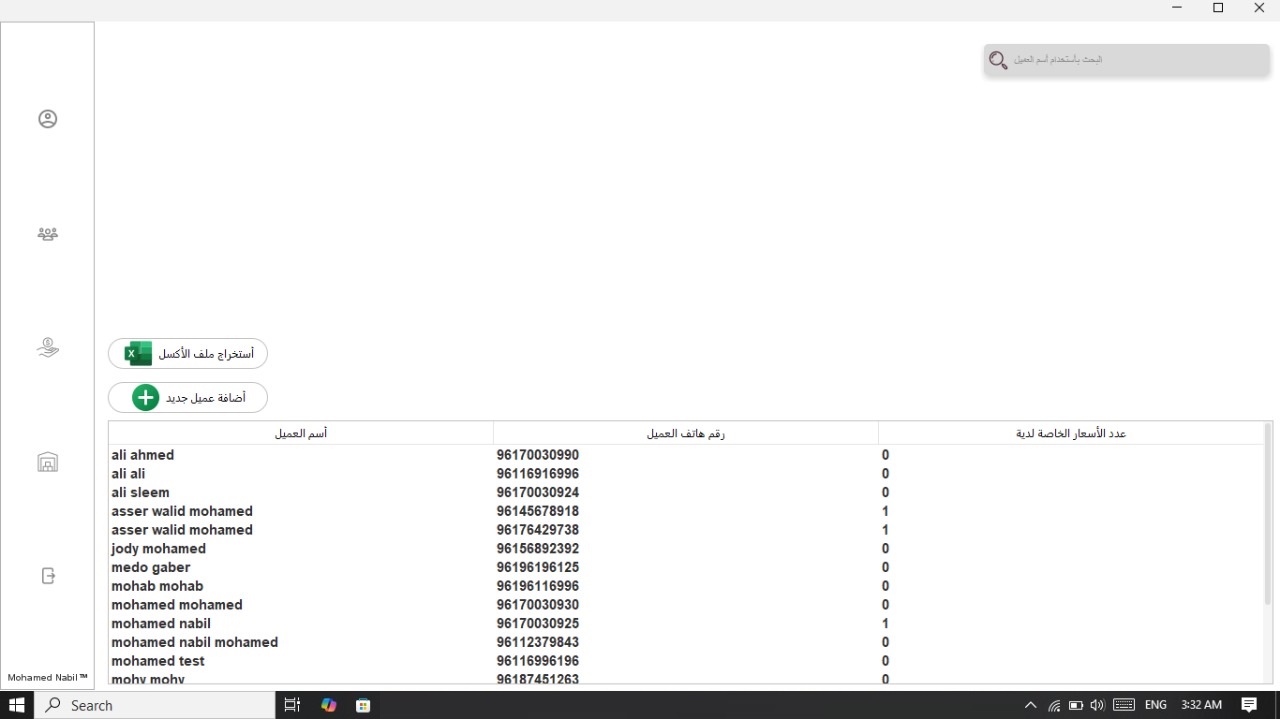Select the customer row mohab mohab
The image size is (1280, 719).
pyautogui.click(x=686, y=586)
